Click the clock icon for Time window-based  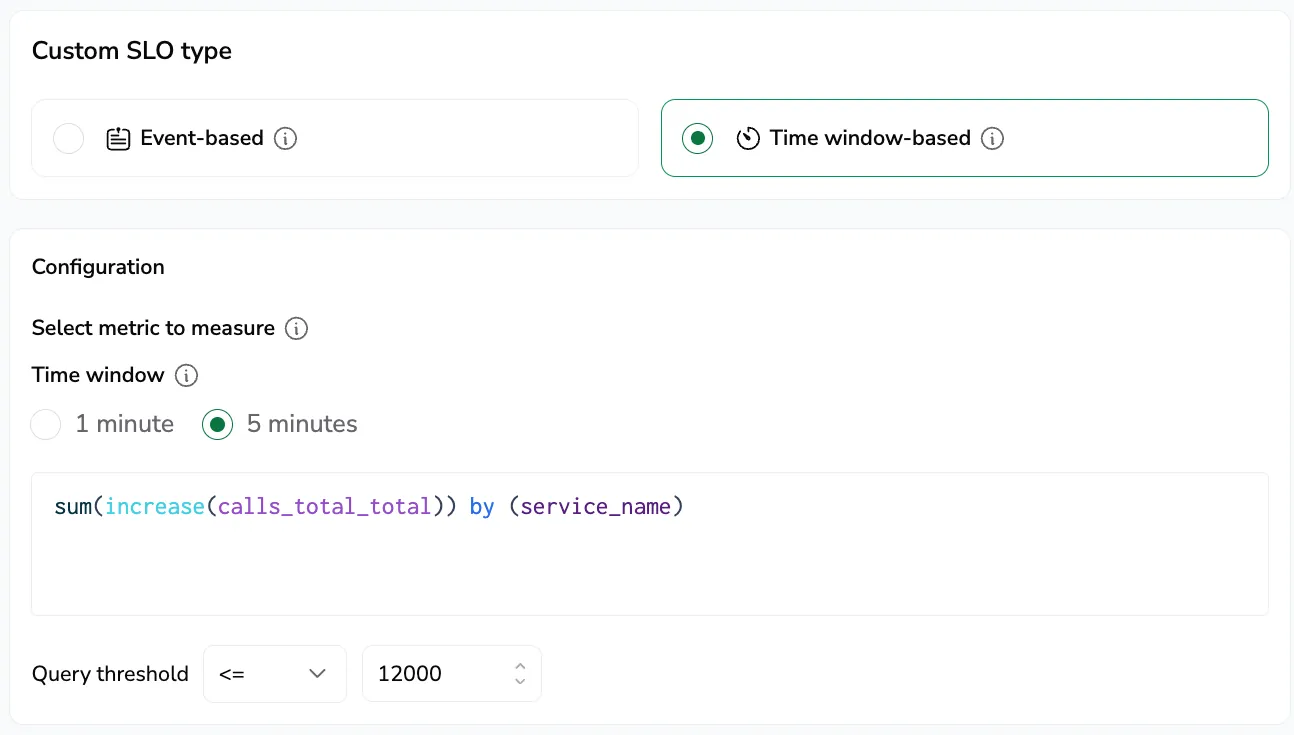pos(748,138)
